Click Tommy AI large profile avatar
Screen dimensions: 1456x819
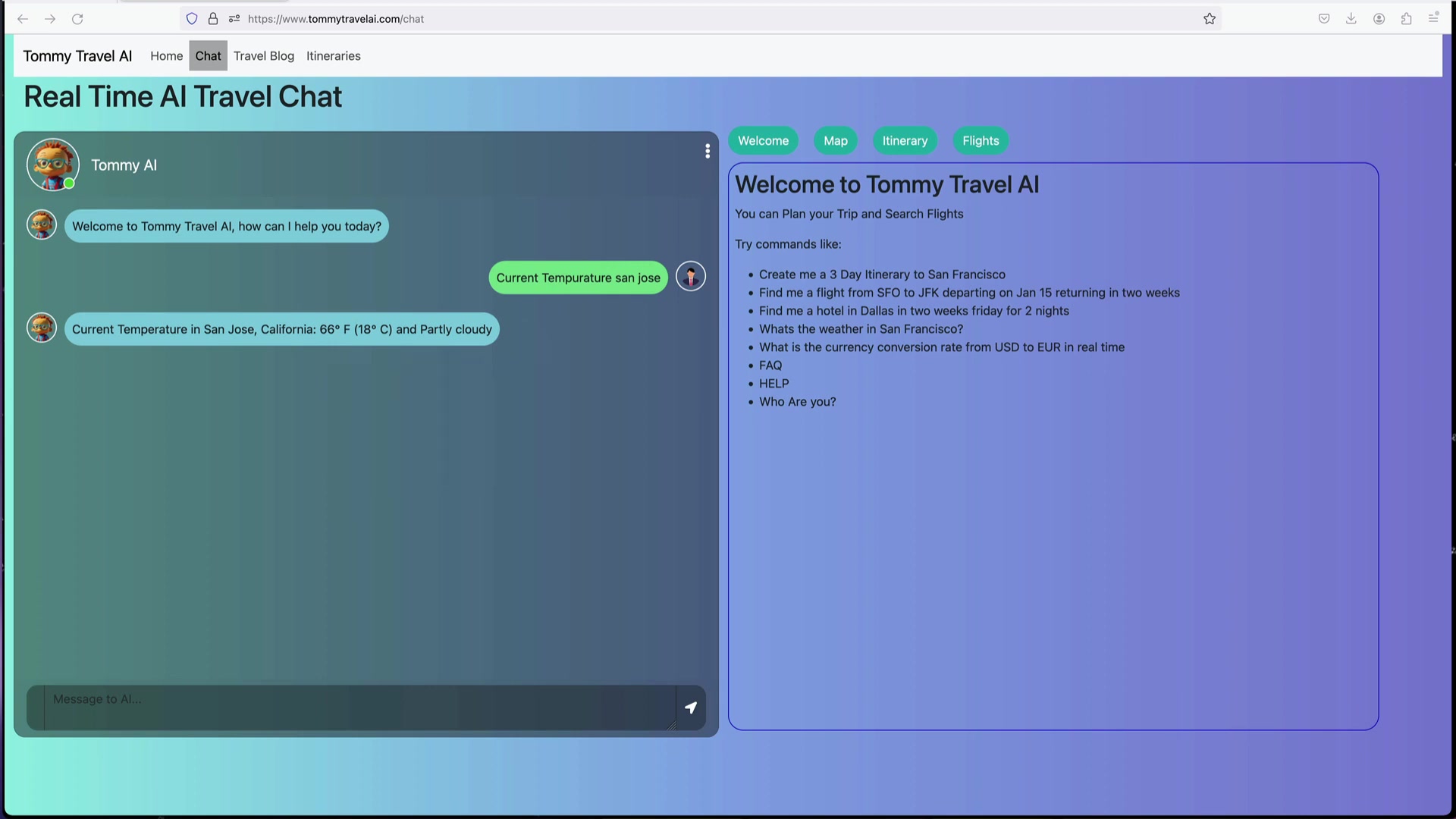click(x=53, y=165)
